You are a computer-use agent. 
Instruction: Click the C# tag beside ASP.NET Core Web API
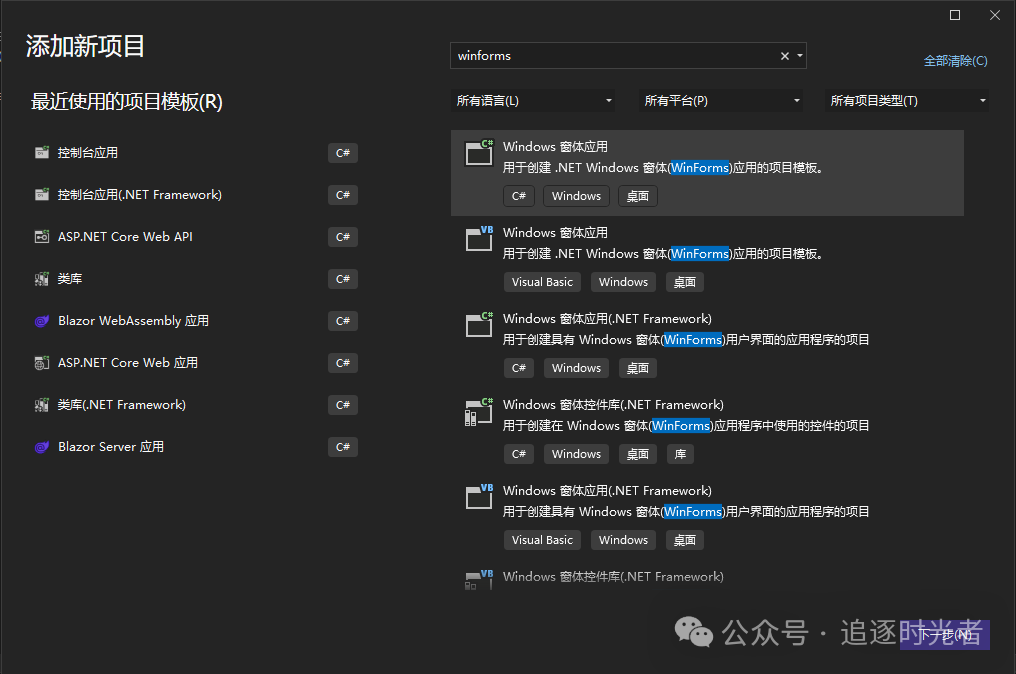point(343,237)
